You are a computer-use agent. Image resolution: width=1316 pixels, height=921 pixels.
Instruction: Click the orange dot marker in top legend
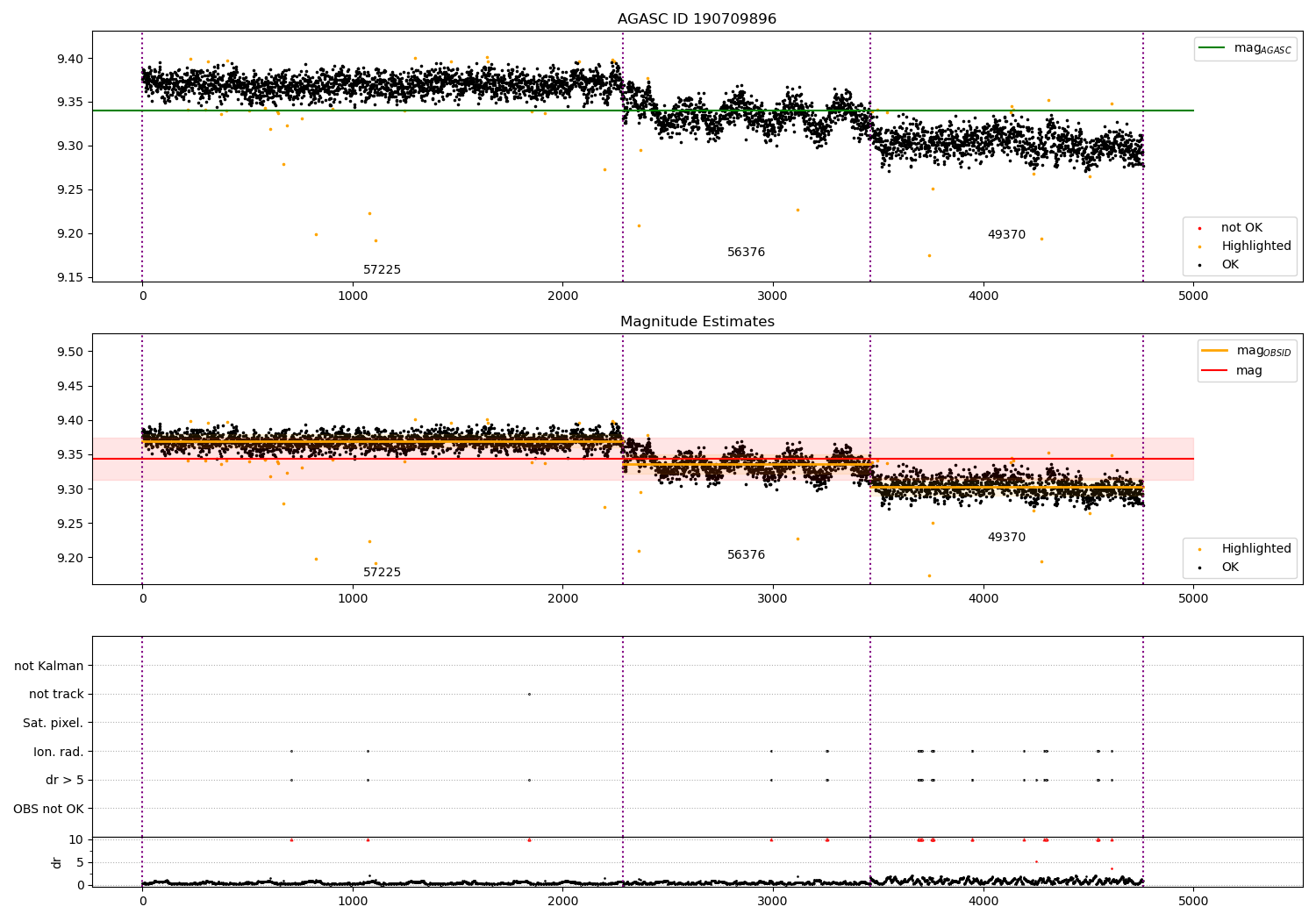(x=1199, y=247)
